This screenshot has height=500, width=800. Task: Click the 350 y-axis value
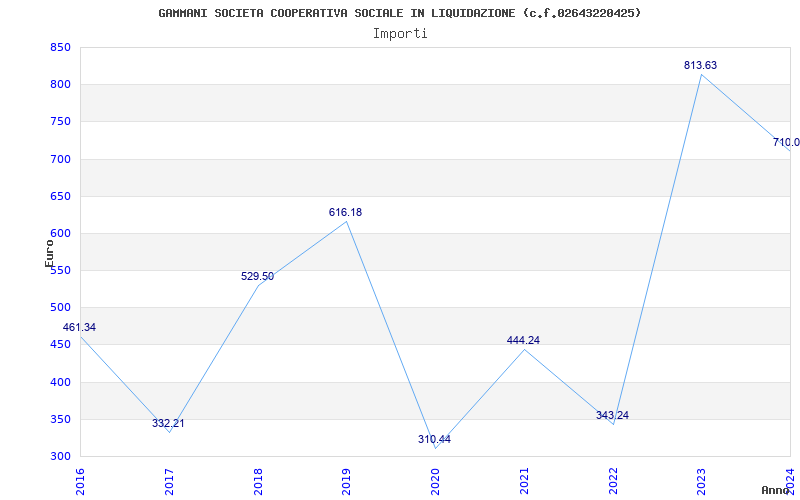click(60, 419)
